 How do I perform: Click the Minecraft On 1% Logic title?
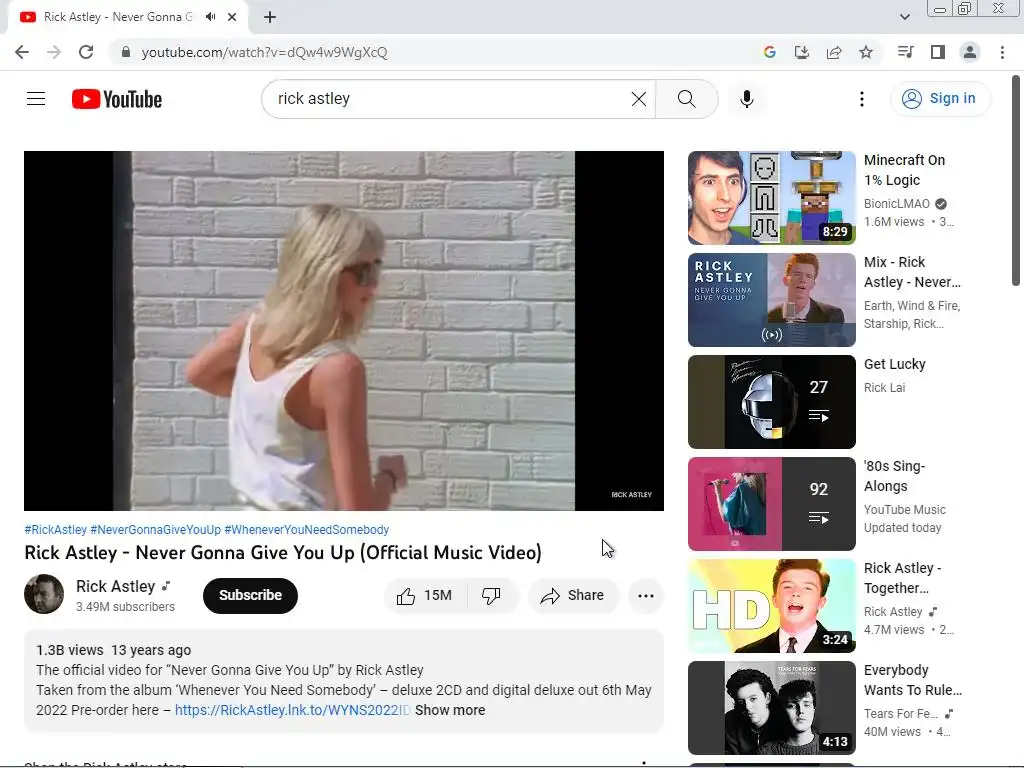(904, 170)
